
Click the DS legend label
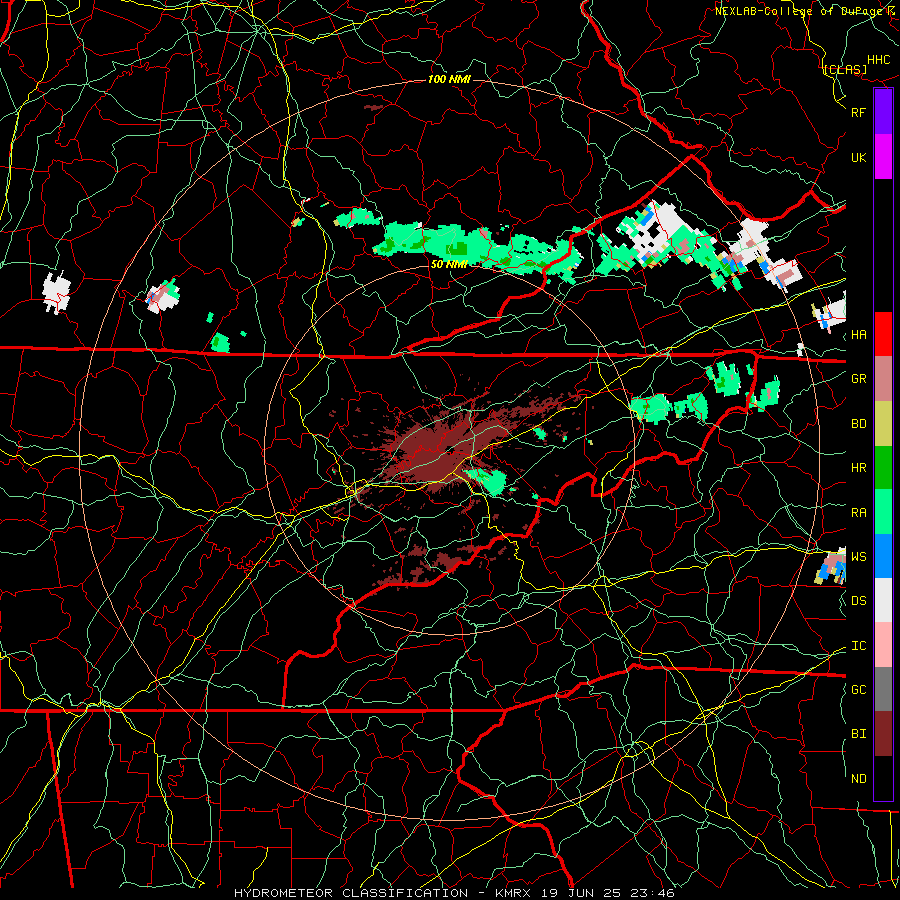859,601
